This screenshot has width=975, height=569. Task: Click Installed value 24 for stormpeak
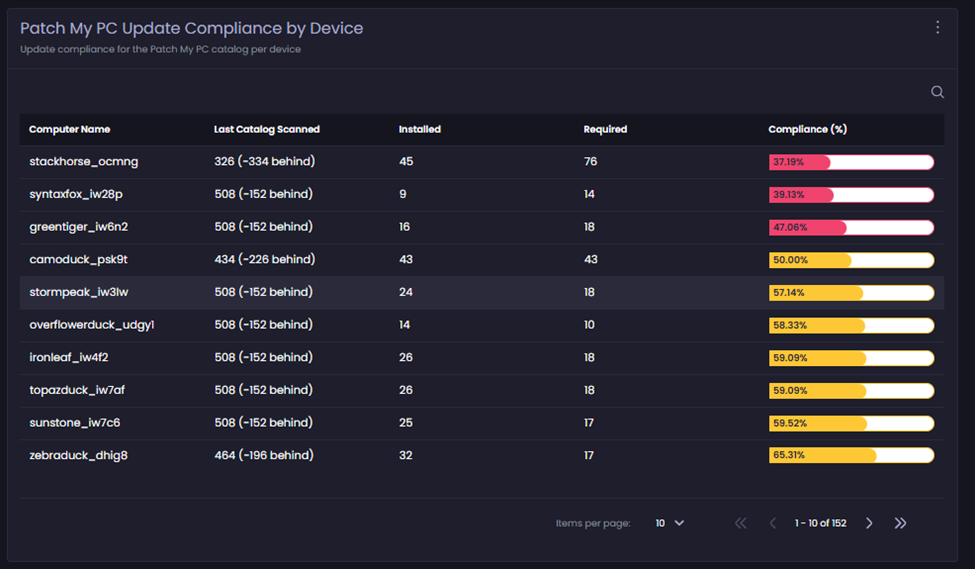click(x=406, y=292)
